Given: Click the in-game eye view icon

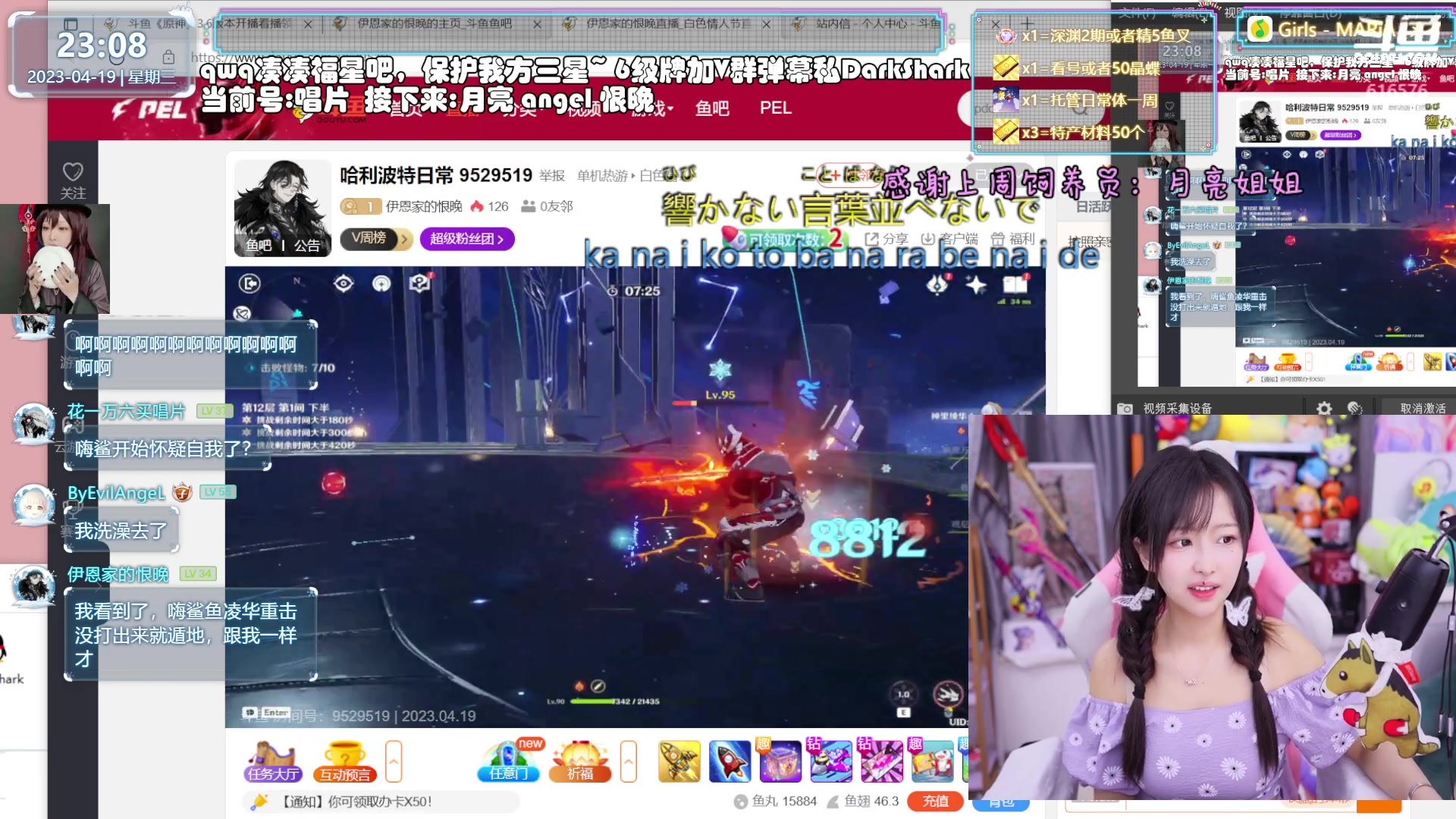Looking at the screenshot, I should (x=344, y=284).
